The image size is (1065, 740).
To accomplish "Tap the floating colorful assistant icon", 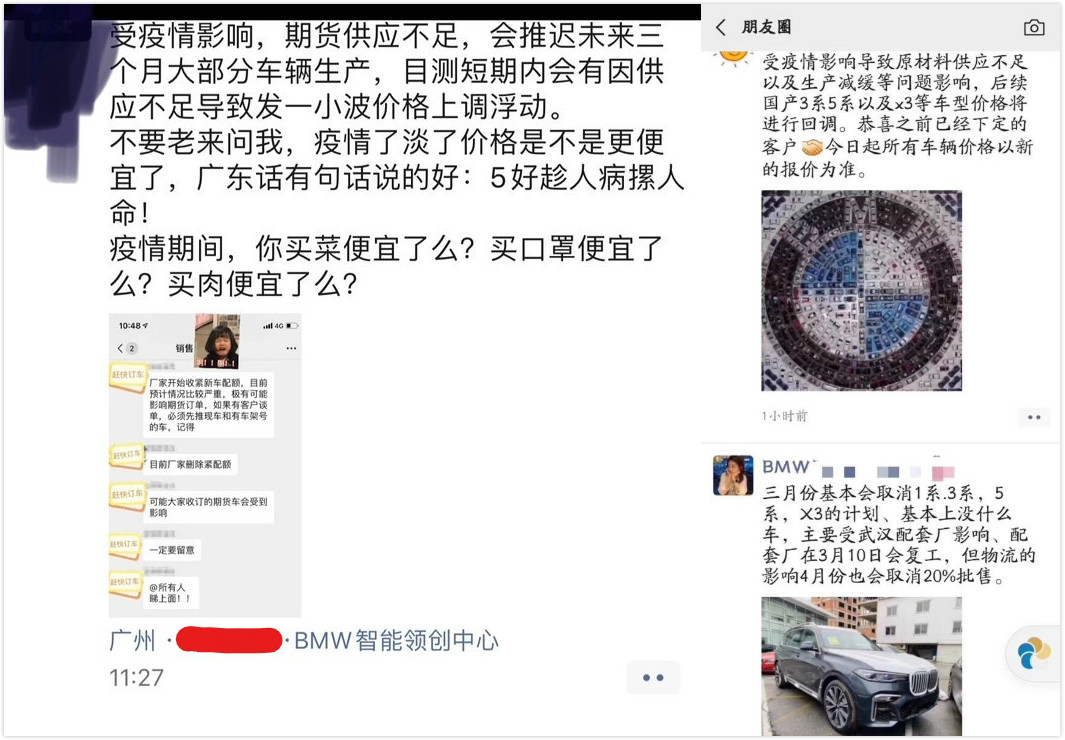I will (1034, 653).
